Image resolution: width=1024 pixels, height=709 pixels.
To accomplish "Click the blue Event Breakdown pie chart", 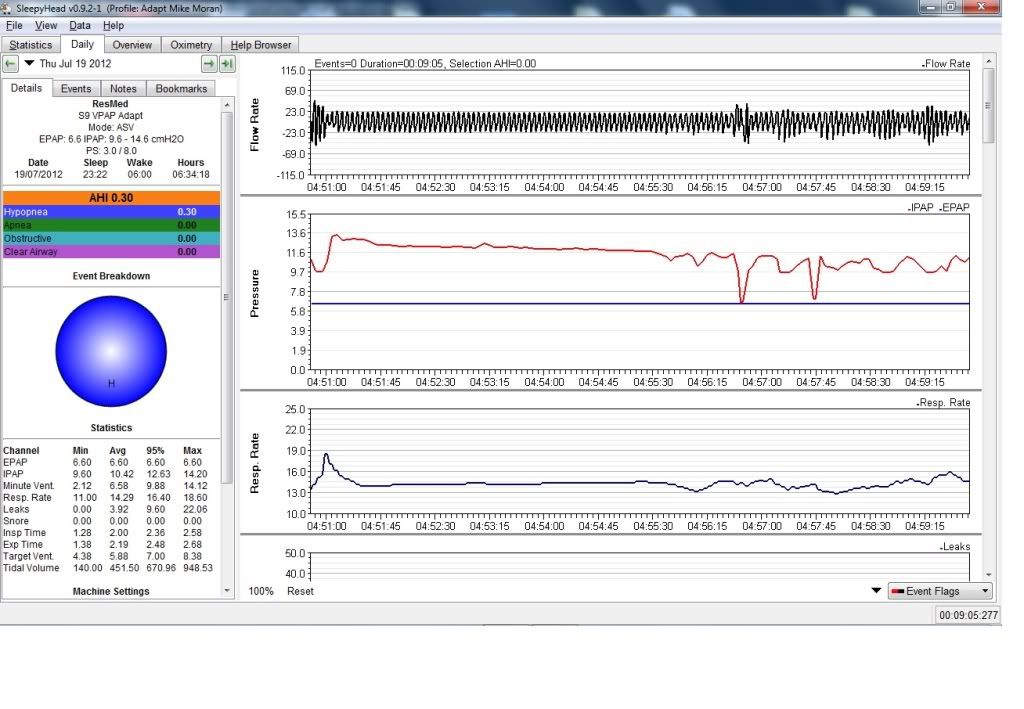I will [x=111, y=351].
